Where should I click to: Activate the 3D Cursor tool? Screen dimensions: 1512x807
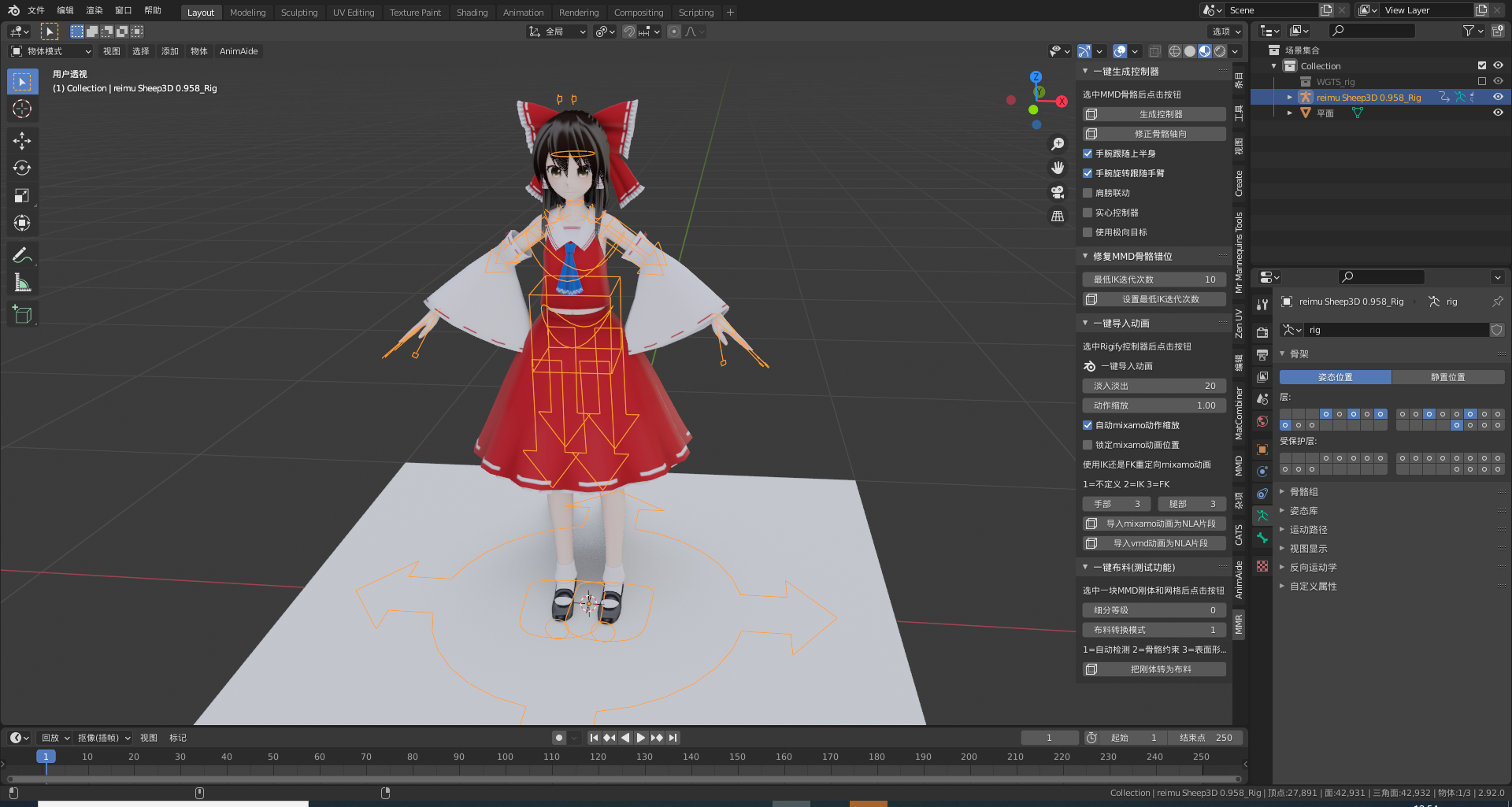pyautogui.click(x=22, y=109)
